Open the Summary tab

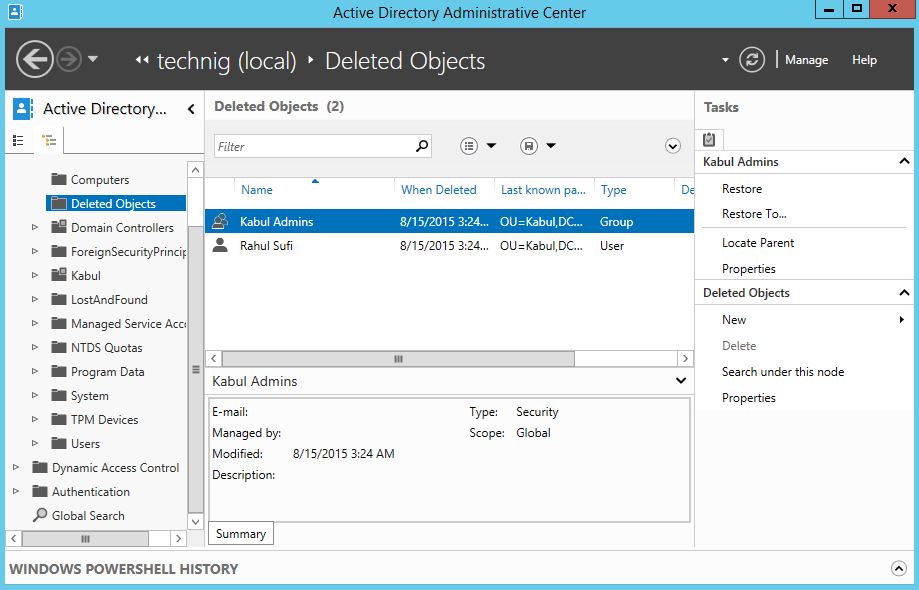point(241,534)
